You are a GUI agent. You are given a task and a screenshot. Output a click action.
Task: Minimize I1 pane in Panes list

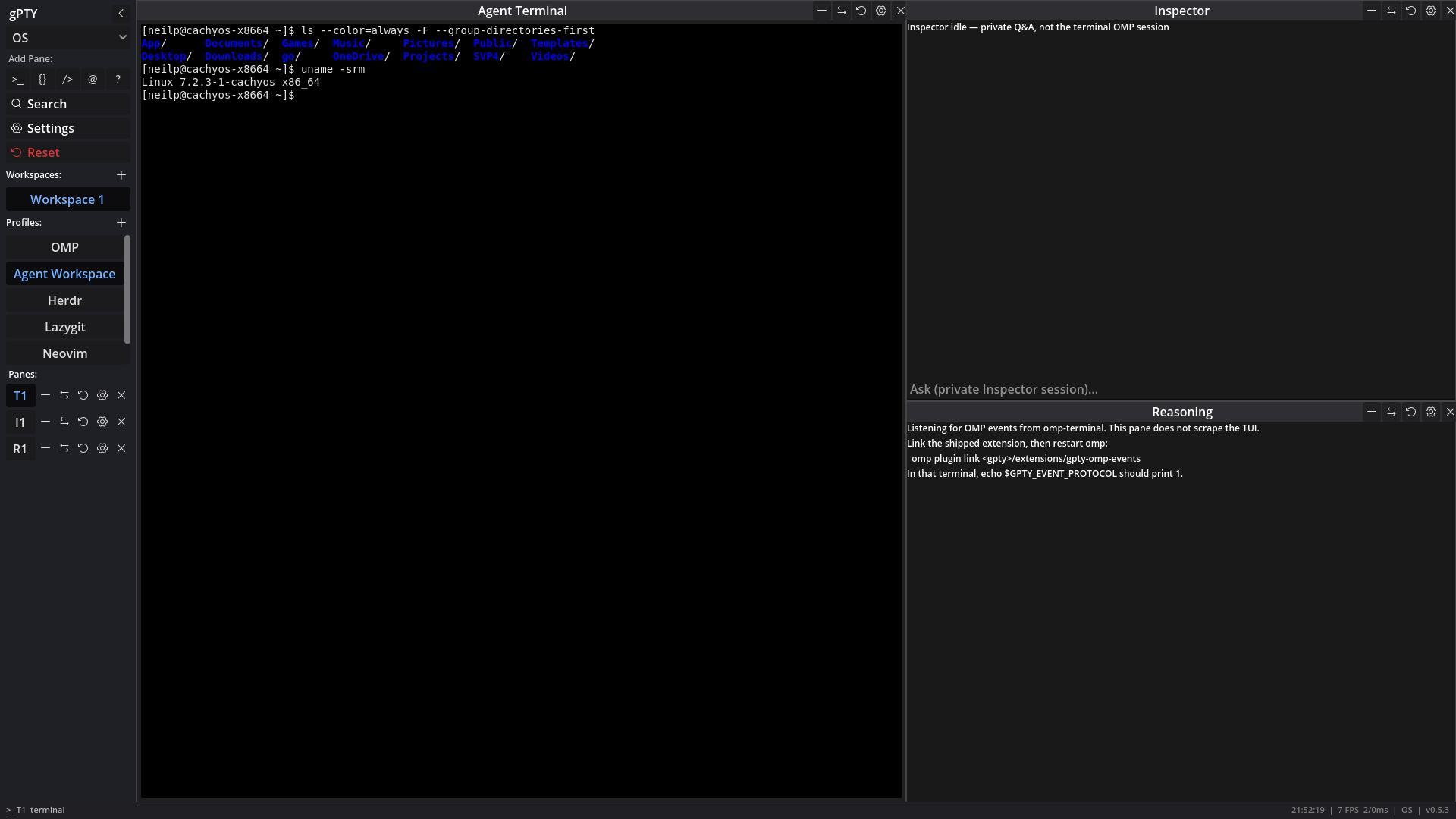45,422
